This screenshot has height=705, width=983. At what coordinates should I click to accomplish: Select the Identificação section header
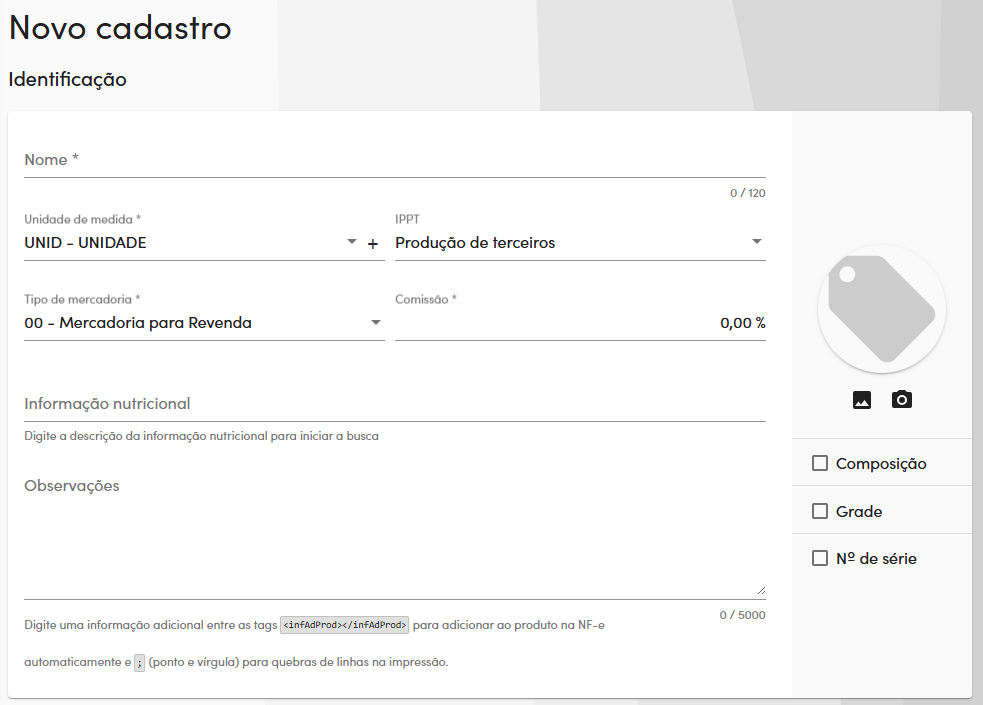67,79
